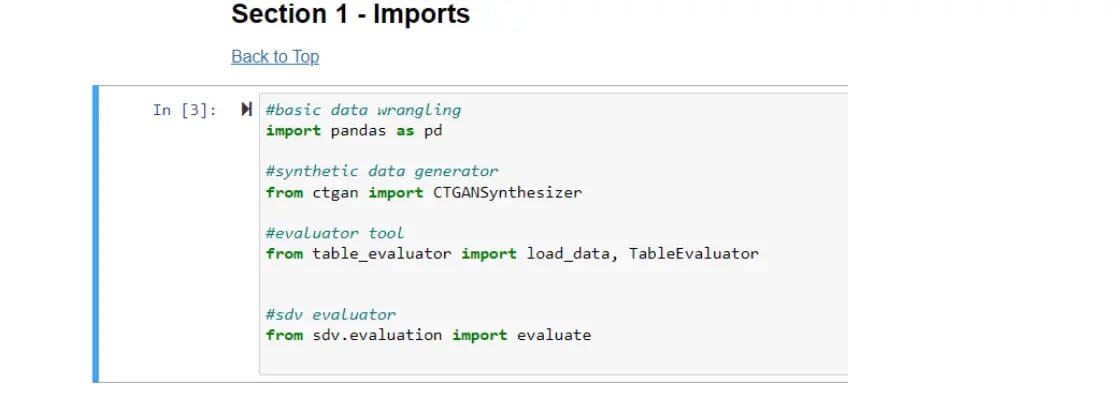Click the empty line below the evaluate import

coord(553,355)
